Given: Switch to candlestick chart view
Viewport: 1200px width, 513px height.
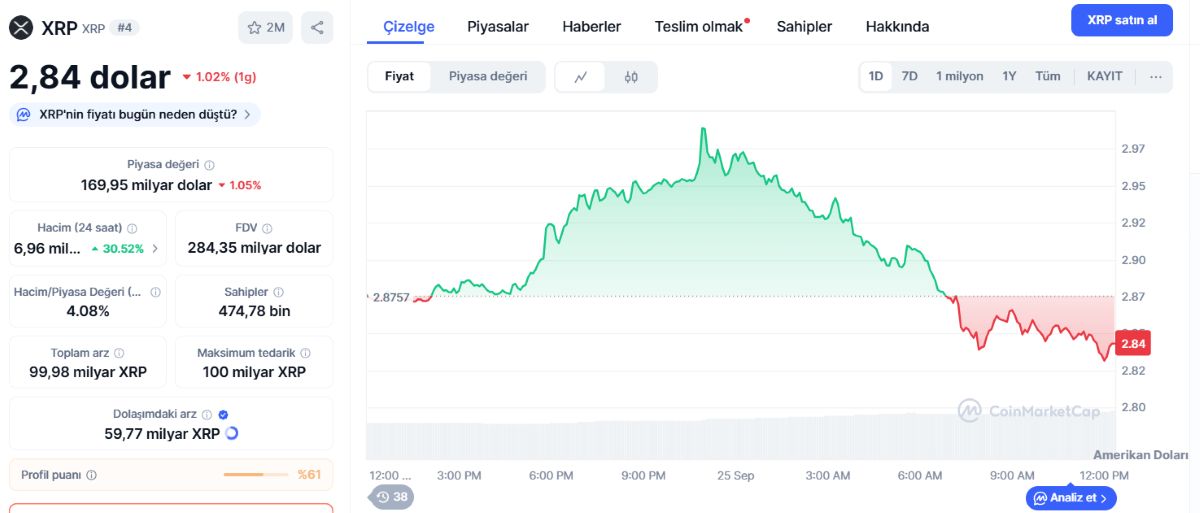Looking at the screenshot, I should (x=631, y=77).
